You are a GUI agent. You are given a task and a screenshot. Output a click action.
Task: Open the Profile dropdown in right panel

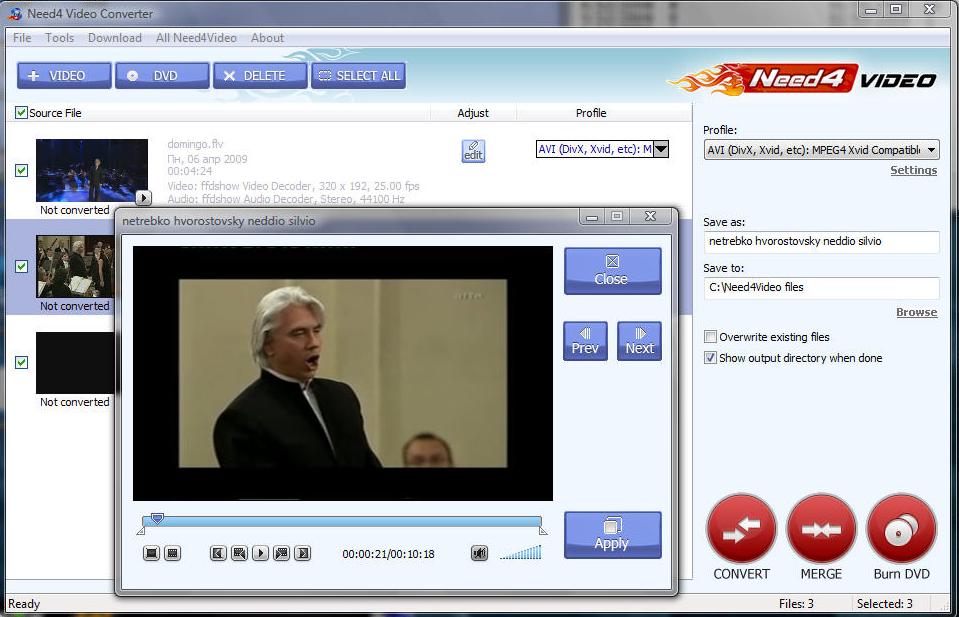(931, 150)
